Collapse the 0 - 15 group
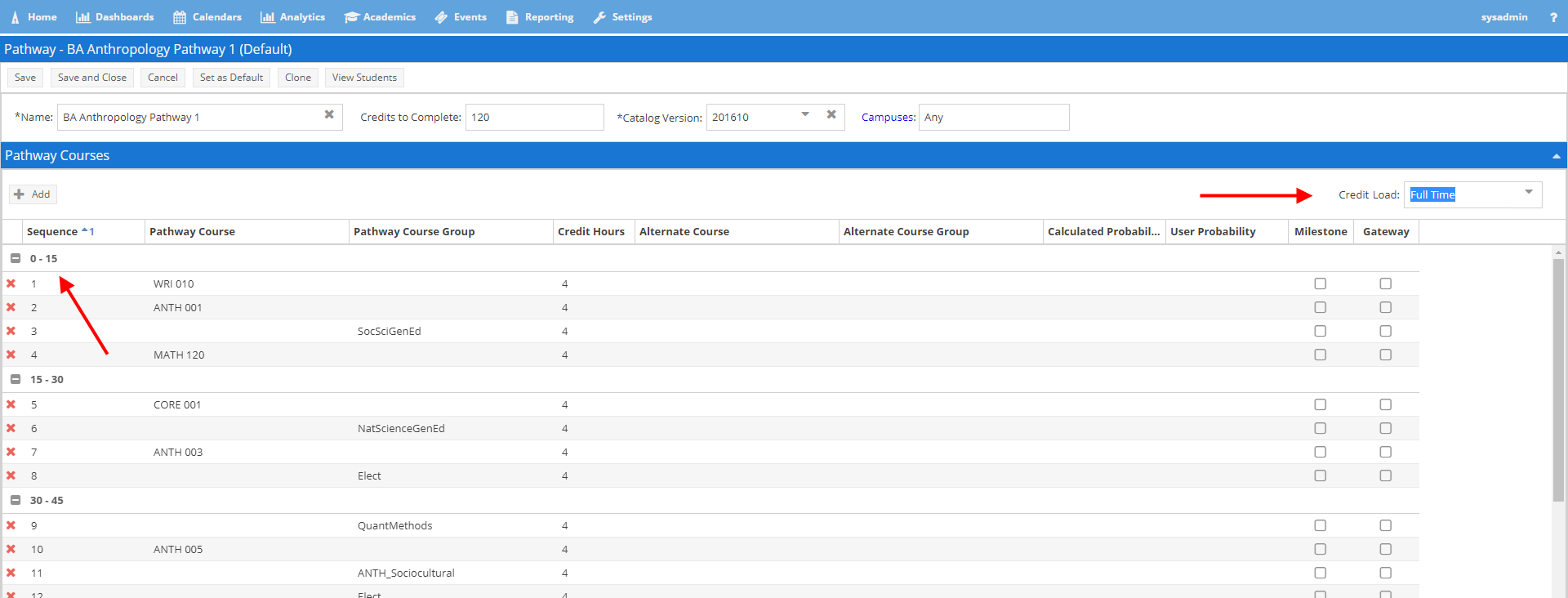1568x598 pixels. point(15,258)
